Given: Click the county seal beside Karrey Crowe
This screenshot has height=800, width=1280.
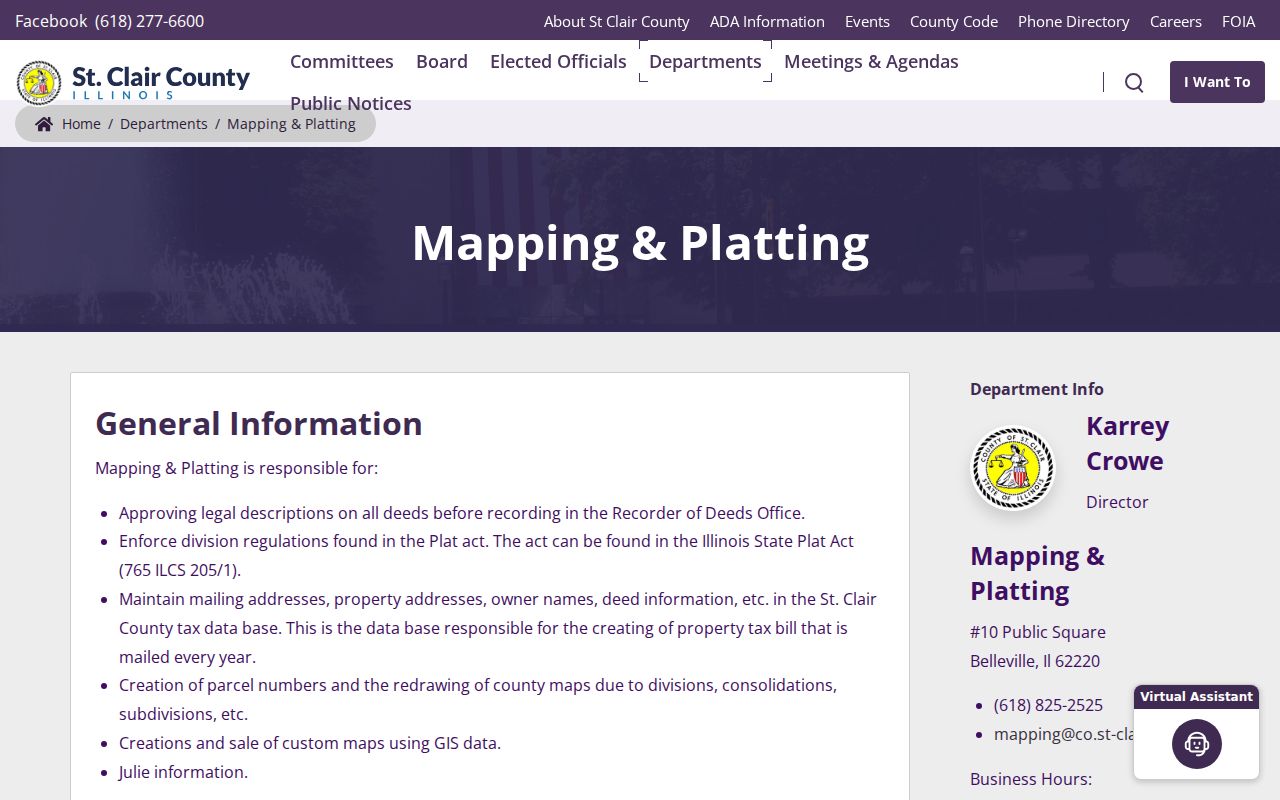Looking at the screenshot, I should tap(1013, 468).
